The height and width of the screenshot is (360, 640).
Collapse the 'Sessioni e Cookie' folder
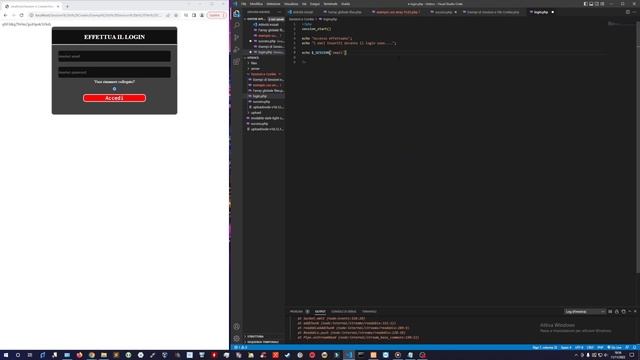tap(263, 74)
